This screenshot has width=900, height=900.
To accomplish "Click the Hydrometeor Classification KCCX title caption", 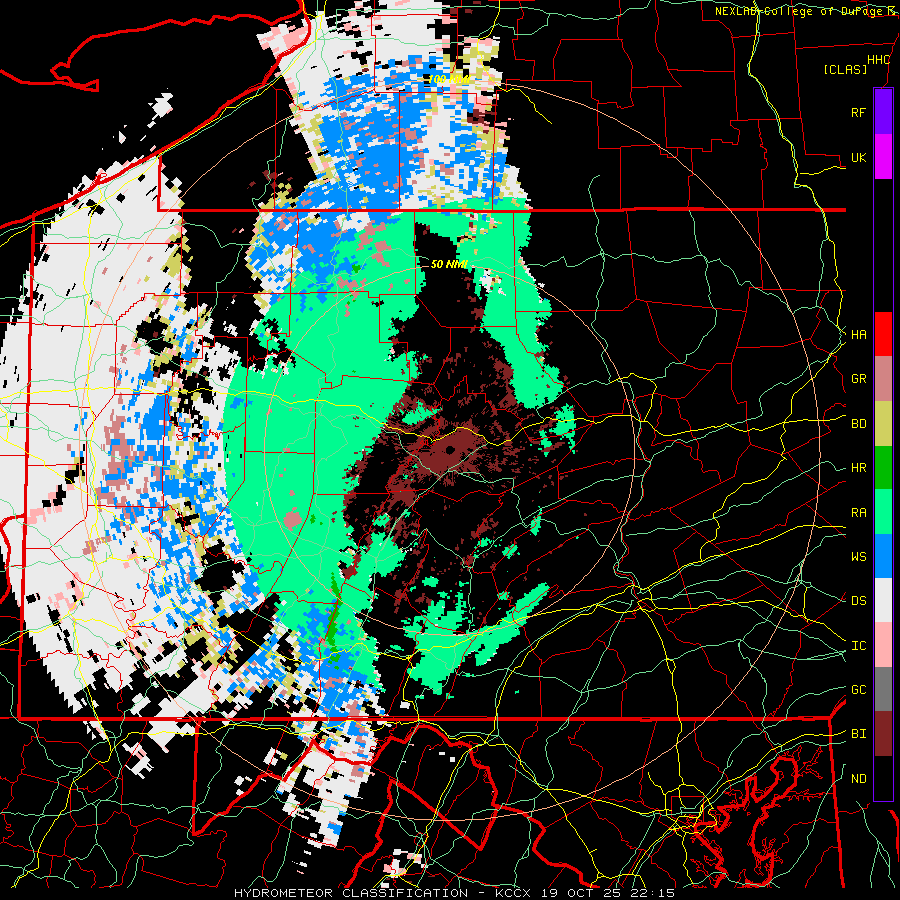I will click(455, 893).
